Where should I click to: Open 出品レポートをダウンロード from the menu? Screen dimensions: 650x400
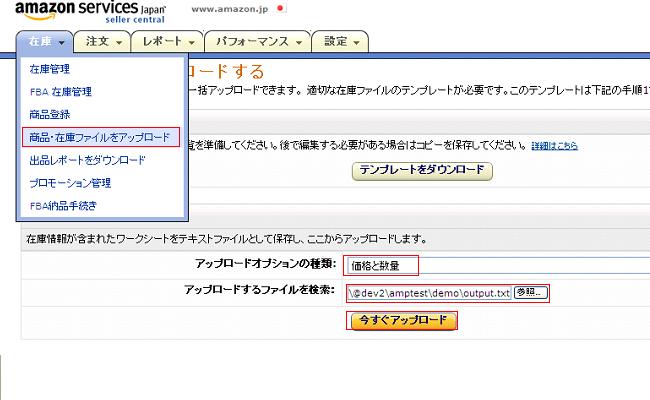87,160
